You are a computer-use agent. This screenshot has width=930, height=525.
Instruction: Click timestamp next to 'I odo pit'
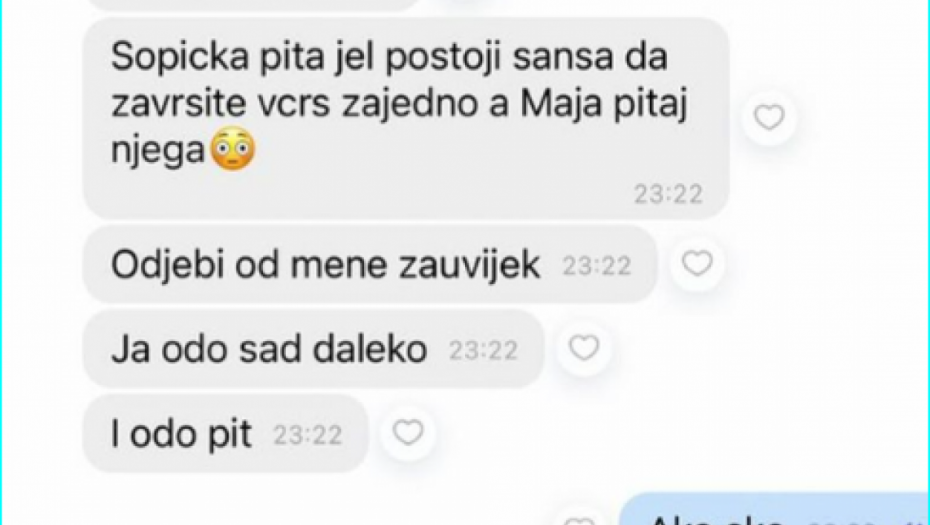(308, 435)
